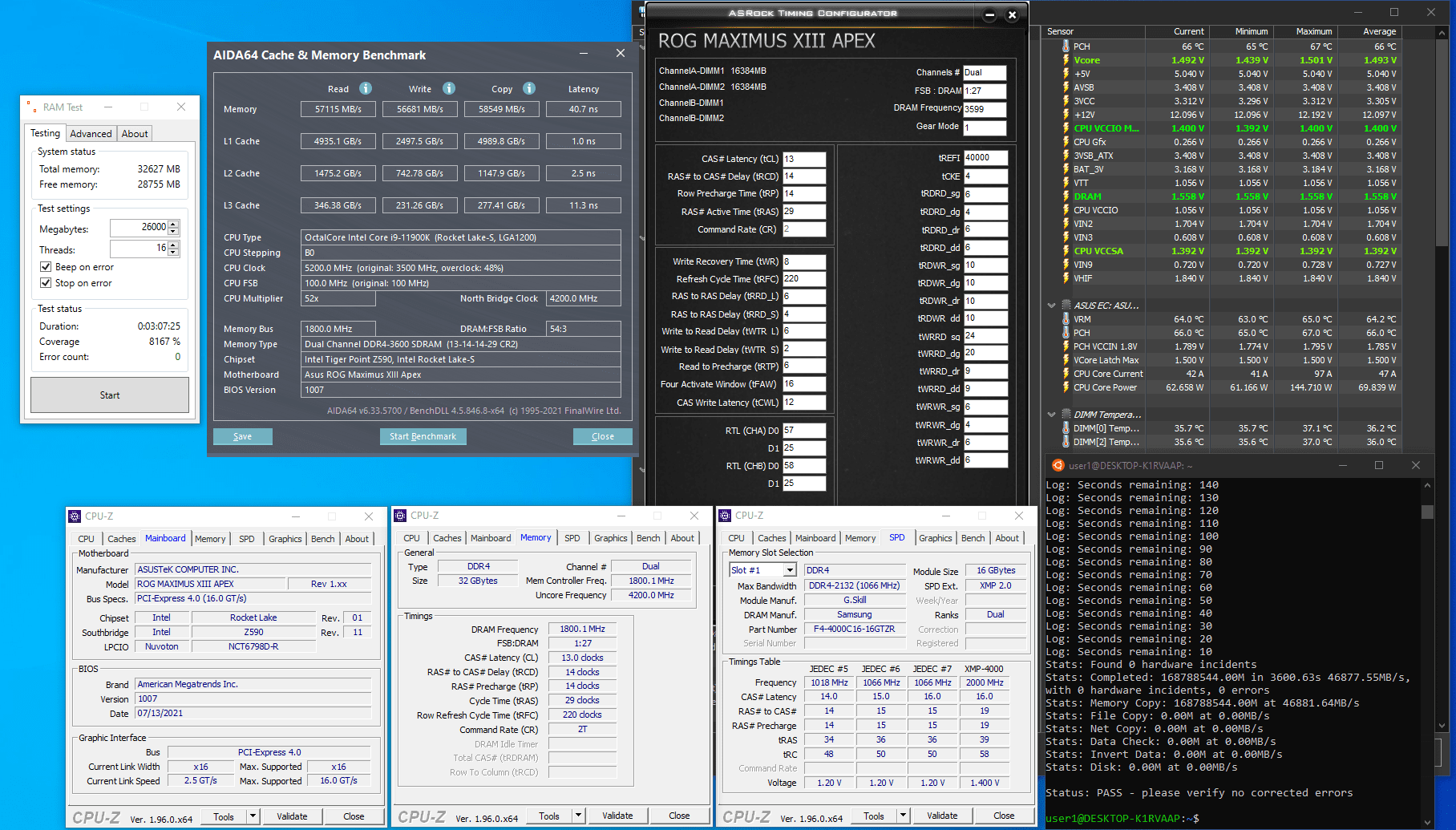Click the ASUS EC sensor group chip icon

(1066, 306)
